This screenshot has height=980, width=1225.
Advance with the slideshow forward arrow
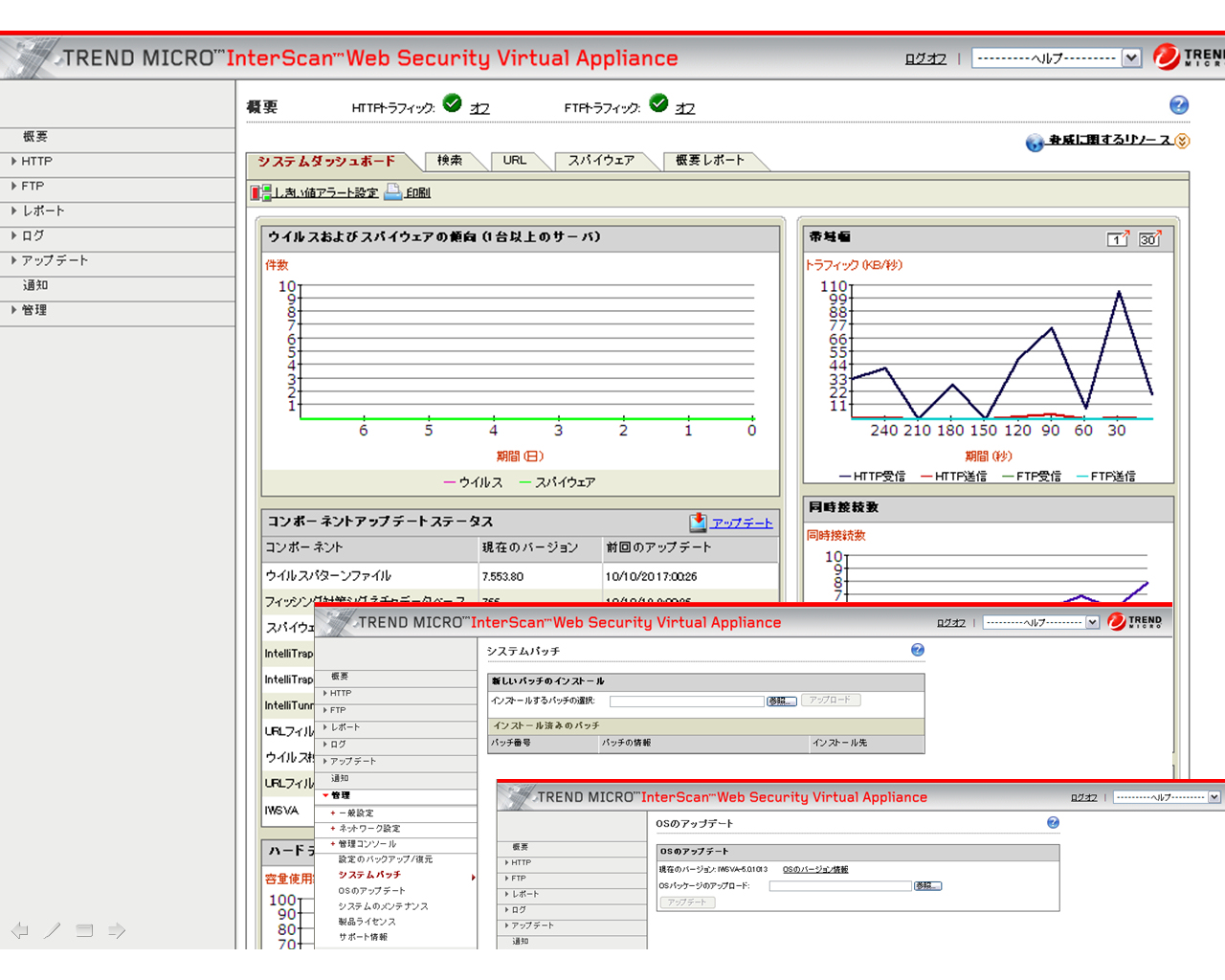(x=117, y=930)
